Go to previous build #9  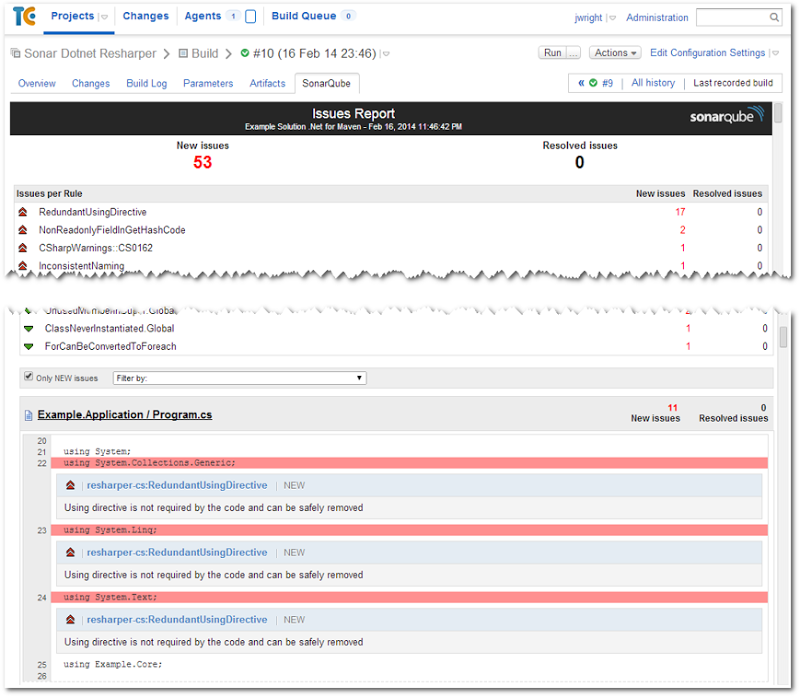(607, 83)
